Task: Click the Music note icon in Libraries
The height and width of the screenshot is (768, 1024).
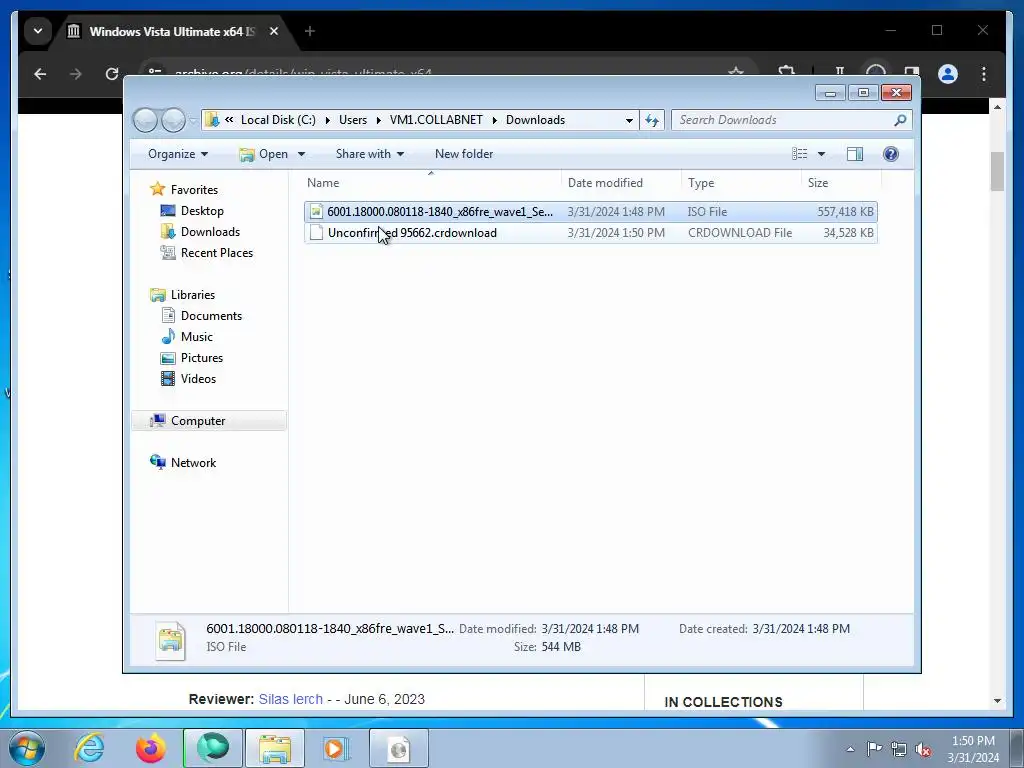Action: click(168, 336)
